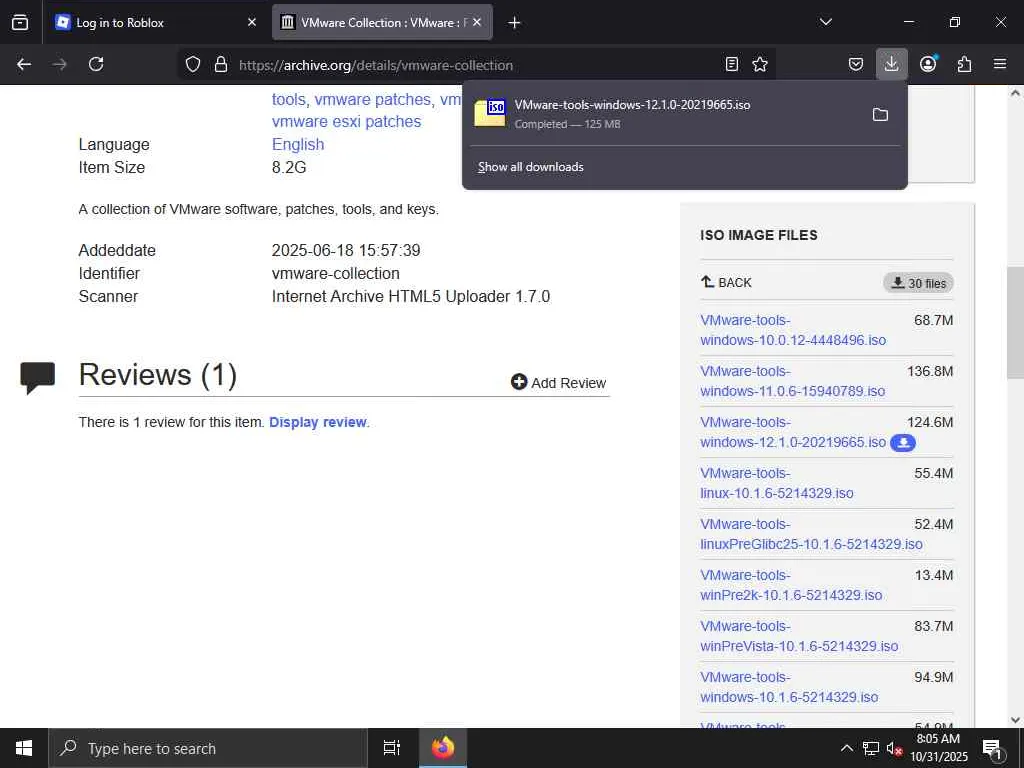Click the 68.7M file size text

[933, 320]
